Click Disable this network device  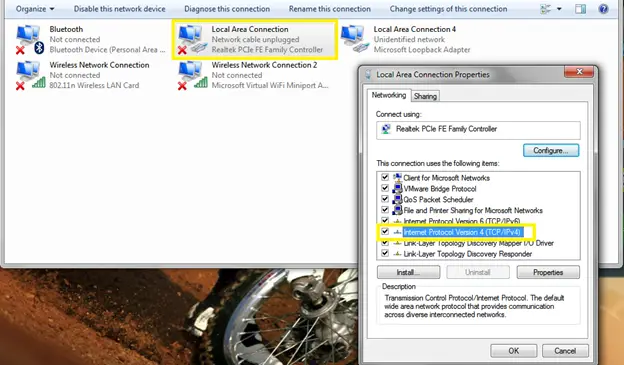(119, 9)
